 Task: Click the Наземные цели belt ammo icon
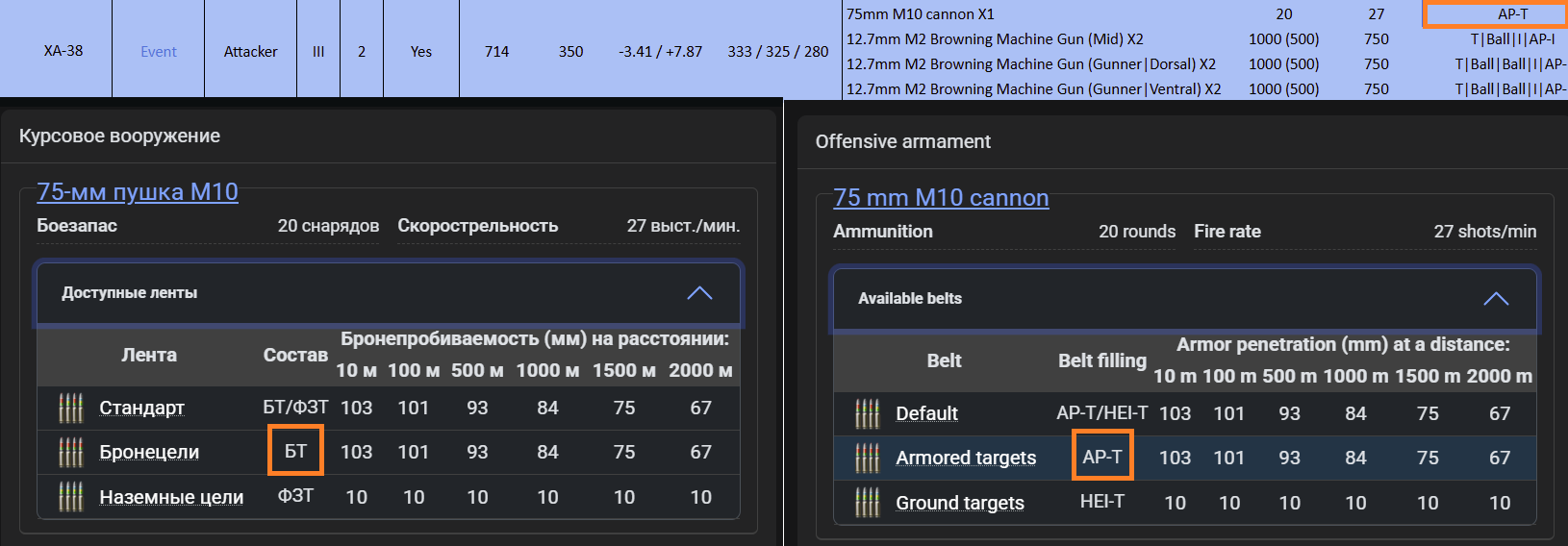coord(71,497)
